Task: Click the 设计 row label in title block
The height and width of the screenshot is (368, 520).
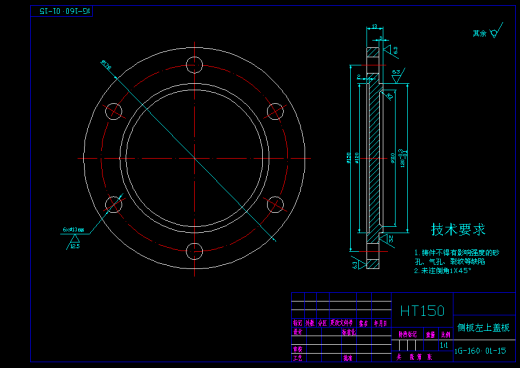Action: [297, 331]
